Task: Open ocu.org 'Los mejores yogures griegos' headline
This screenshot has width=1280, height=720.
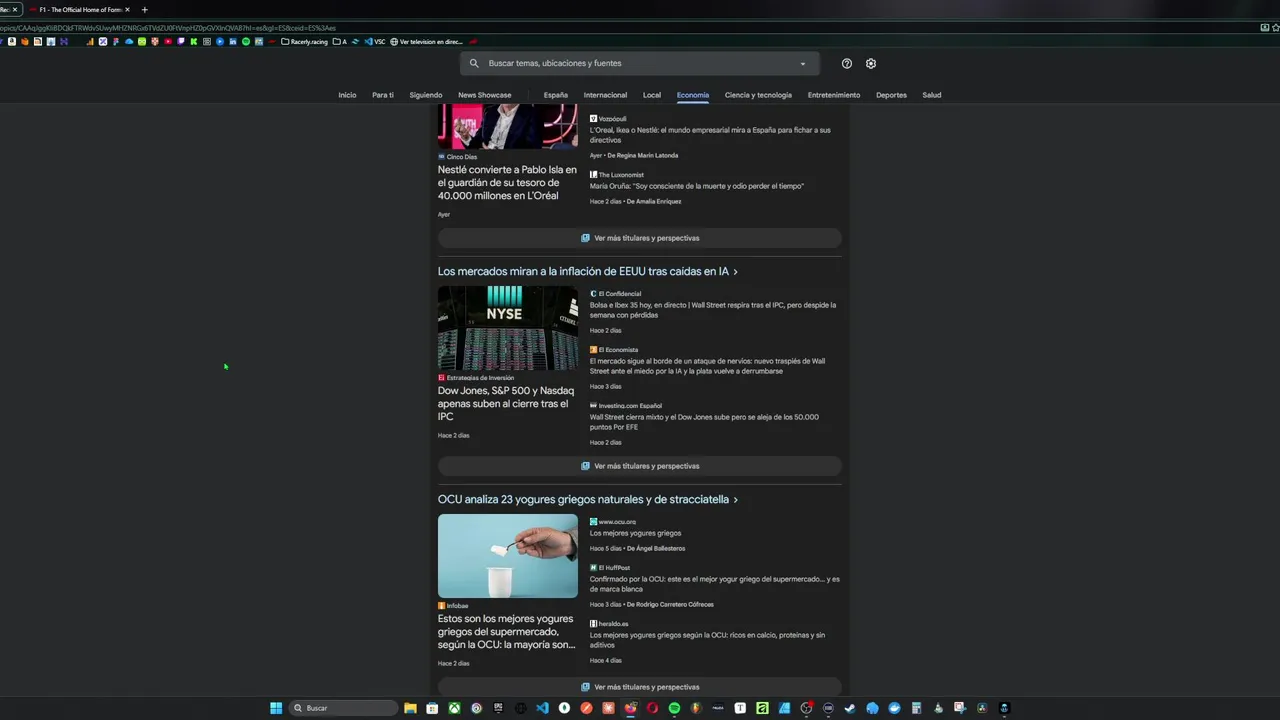Action: point(635,533)
